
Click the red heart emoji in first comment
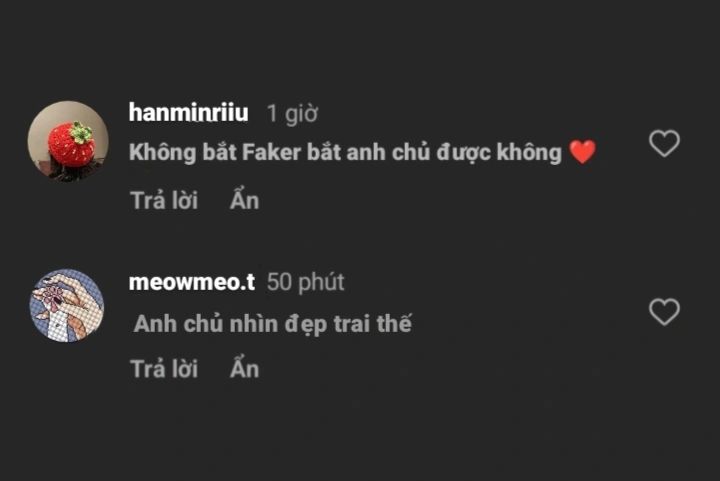(x=582, y=152)
